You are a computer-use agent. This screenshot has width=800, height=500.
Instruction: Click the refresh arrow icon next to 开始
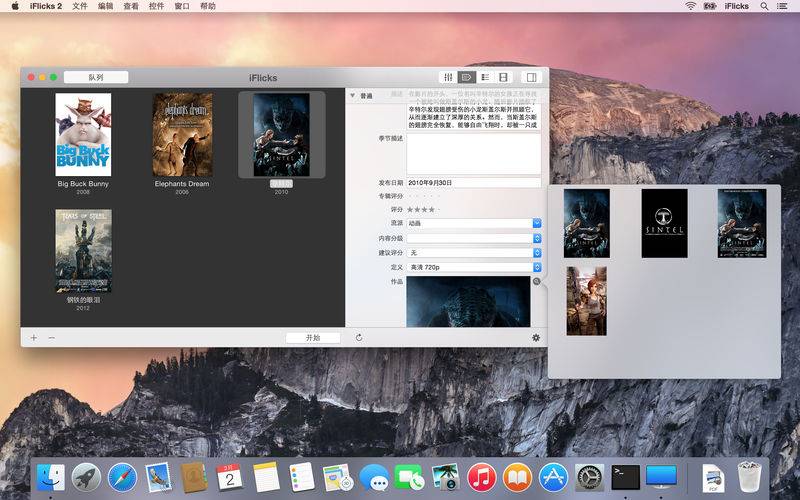tap(359, 338)
